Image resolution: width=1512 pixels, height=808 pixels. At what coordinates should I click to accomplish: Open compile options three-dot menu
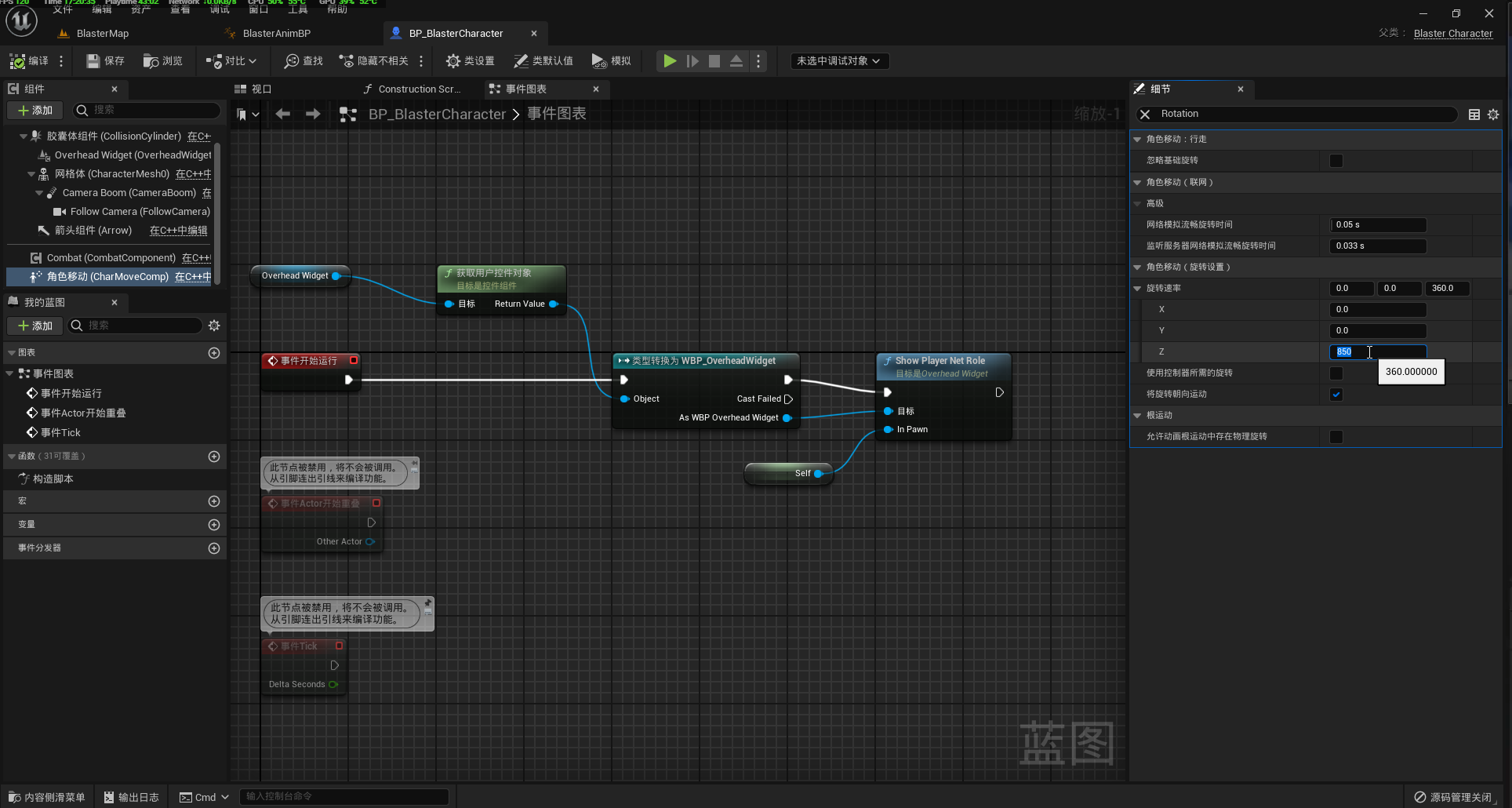61,61
